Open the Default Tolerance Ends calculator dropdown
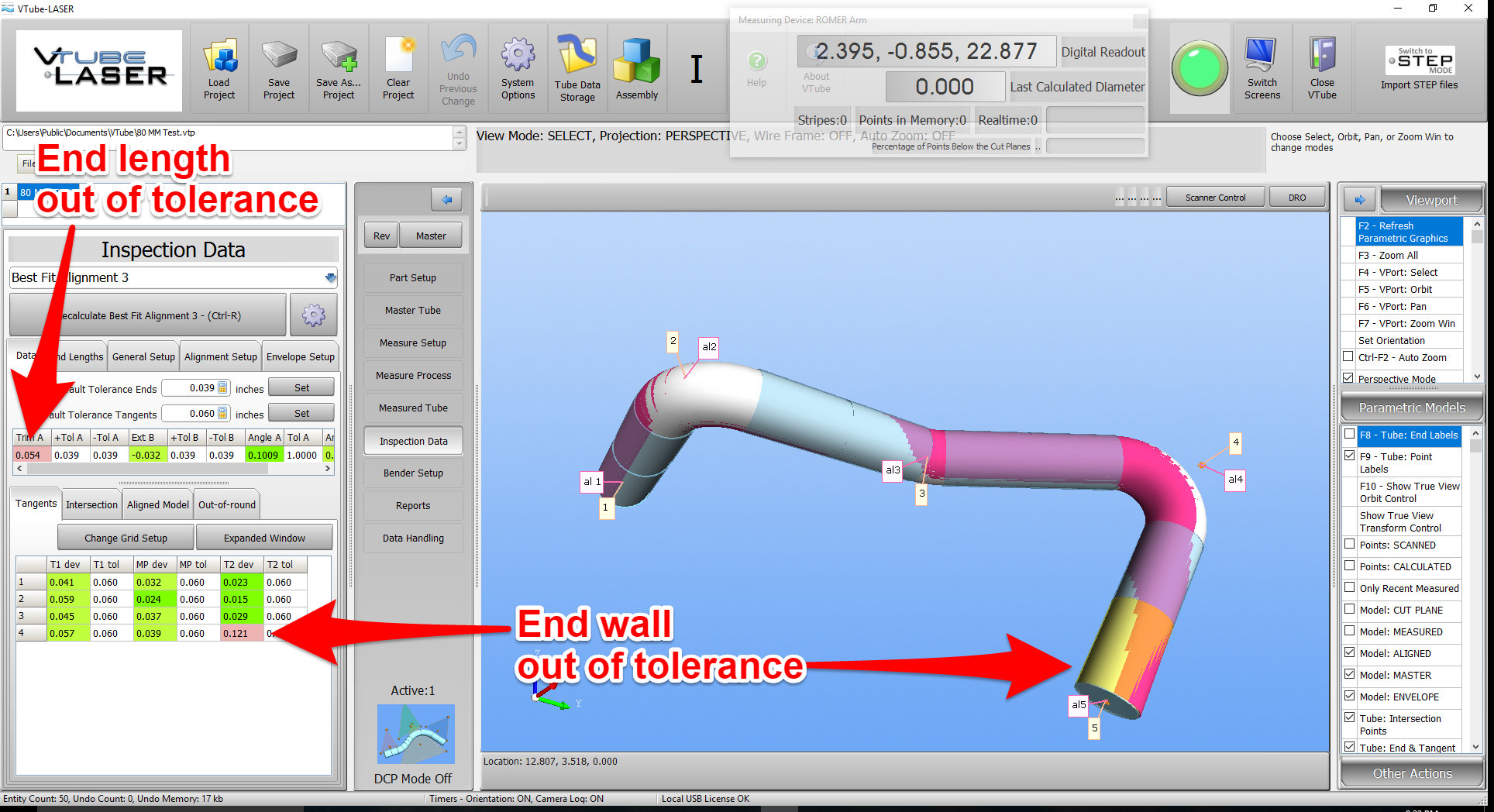Image resolution: width=1494 pixels, height=812 pixels. (223, 388)
